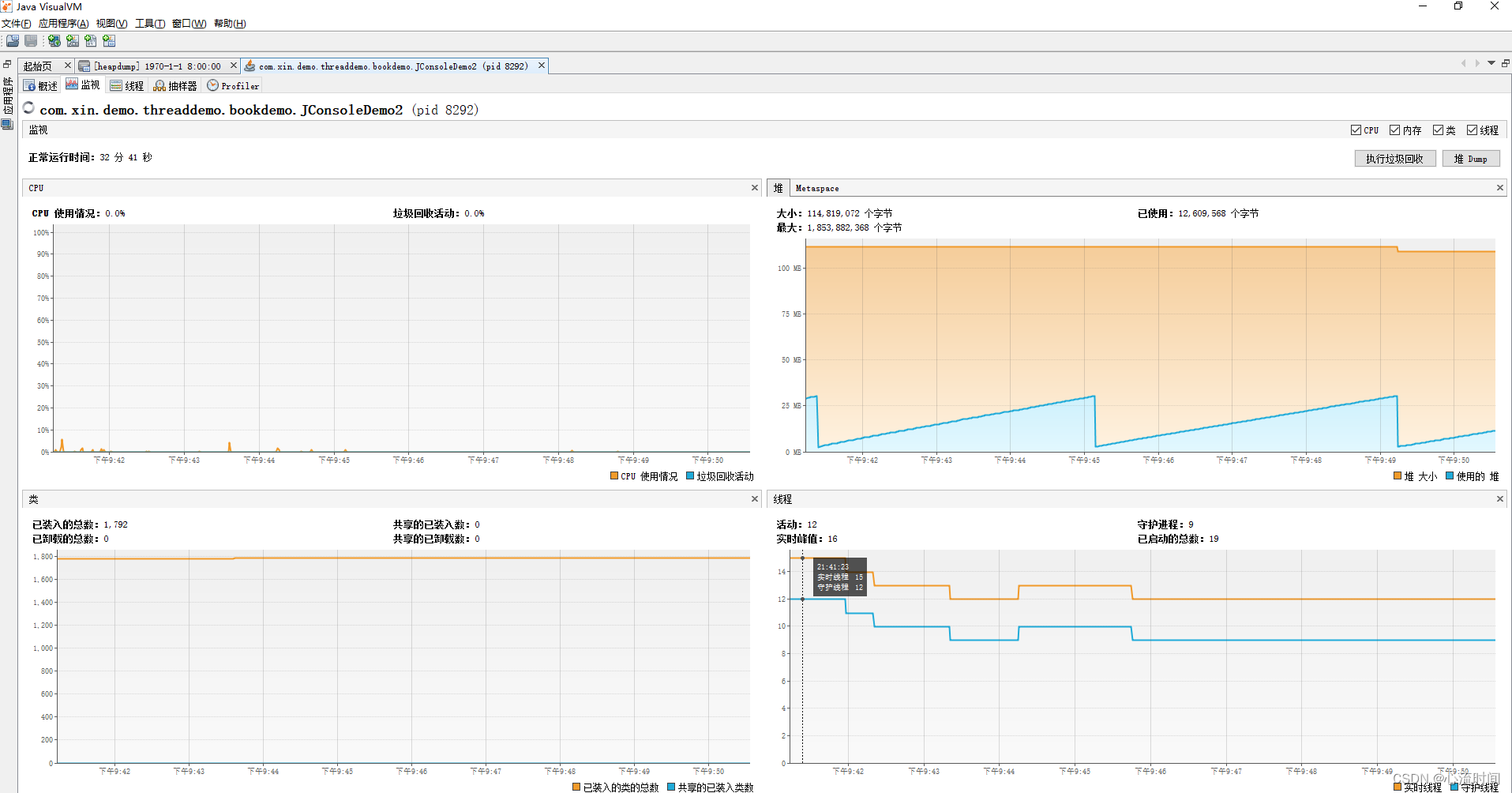Click the blue 共享的已装入类数 legend swatch
1512x793 pixels.
(x=671, y=787)
